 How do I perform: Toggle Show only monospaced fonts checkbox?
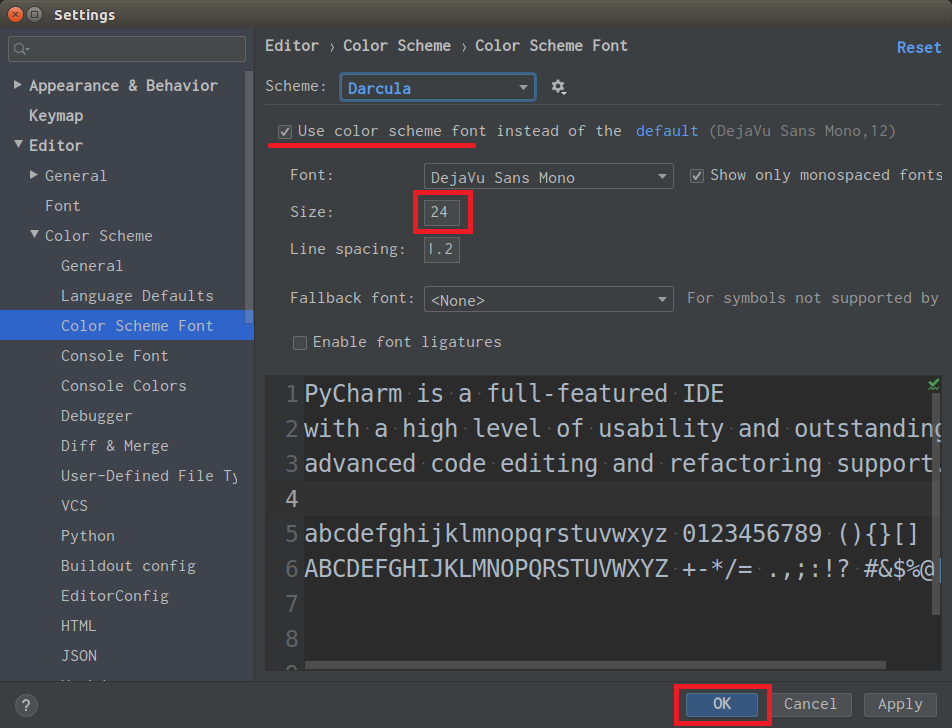tap(696, 175)
